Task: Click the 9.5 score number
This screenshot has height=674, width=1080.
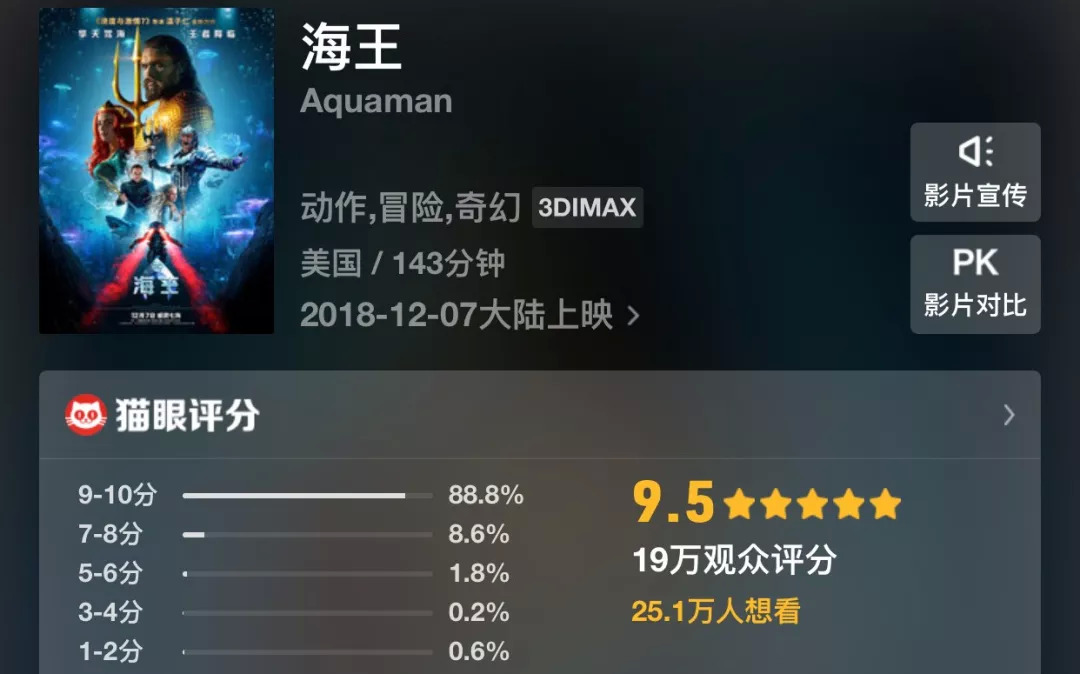Action: [x=674, y=503]
